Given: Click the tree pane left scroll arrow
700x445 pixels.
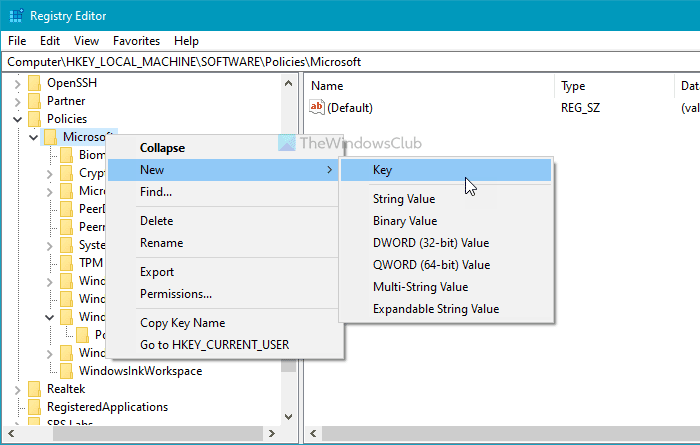Looking at the screenshot, I should coord(11,433).
